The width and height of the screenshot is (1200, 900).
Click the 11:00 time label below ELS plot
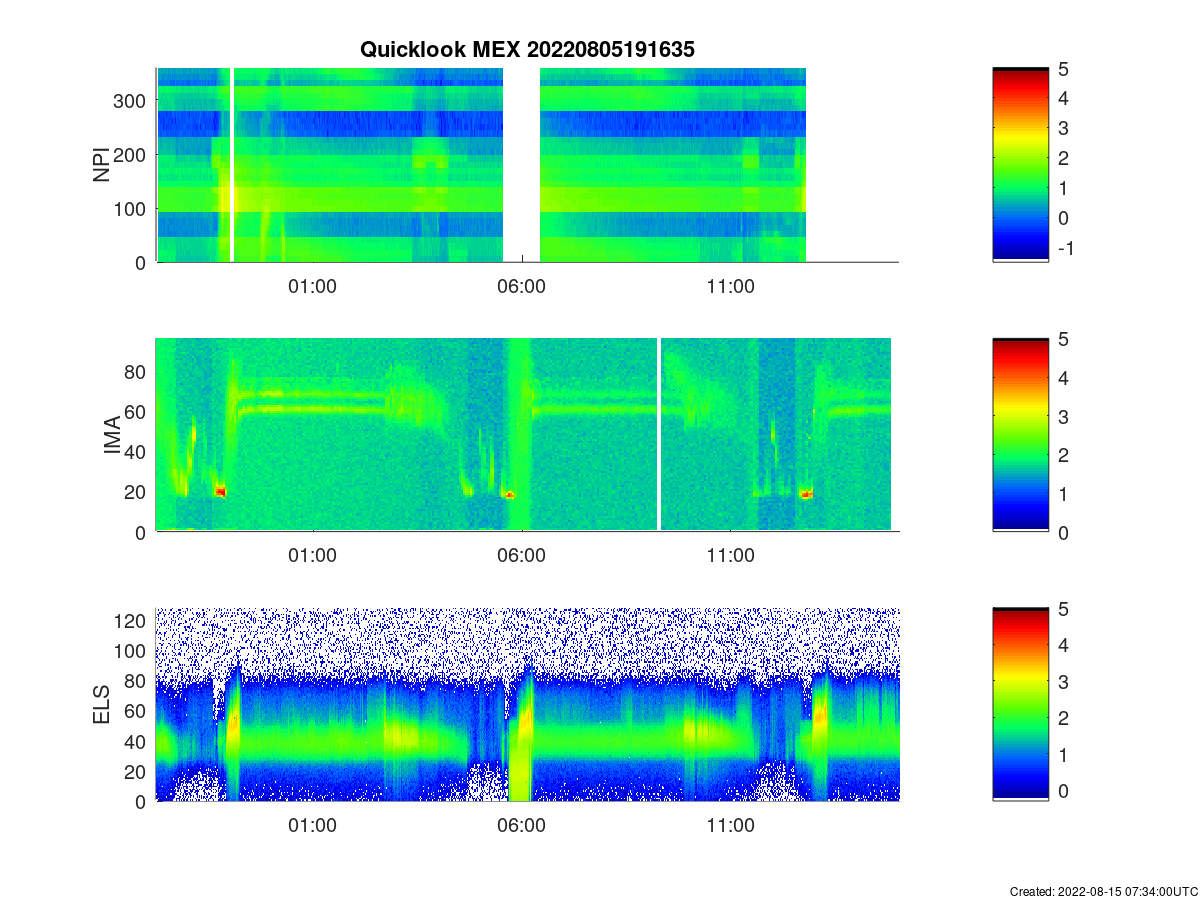tap(731, 825)
